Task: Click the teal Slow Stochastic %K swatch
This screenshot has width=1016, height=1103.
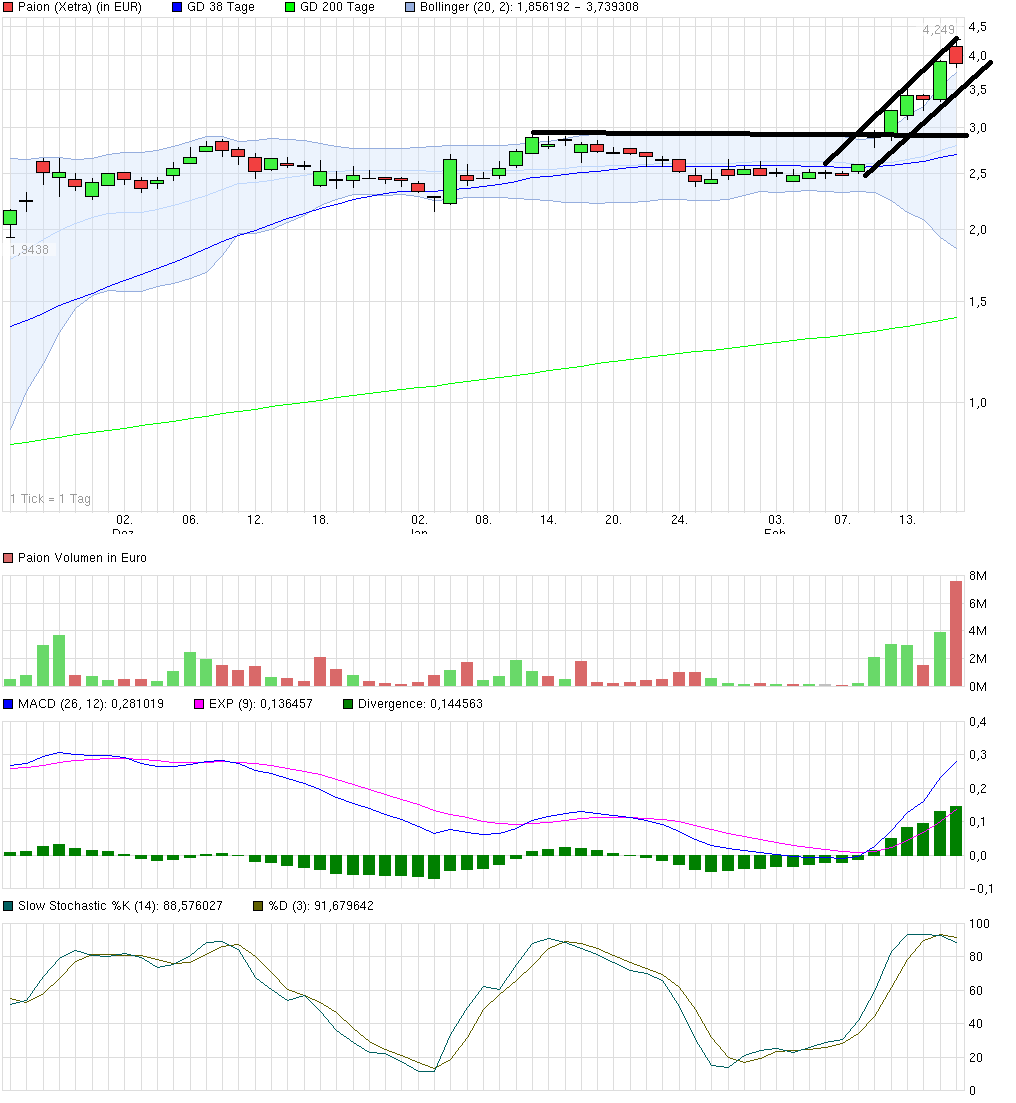Action: pyautogui.click(x=8, y=906)
